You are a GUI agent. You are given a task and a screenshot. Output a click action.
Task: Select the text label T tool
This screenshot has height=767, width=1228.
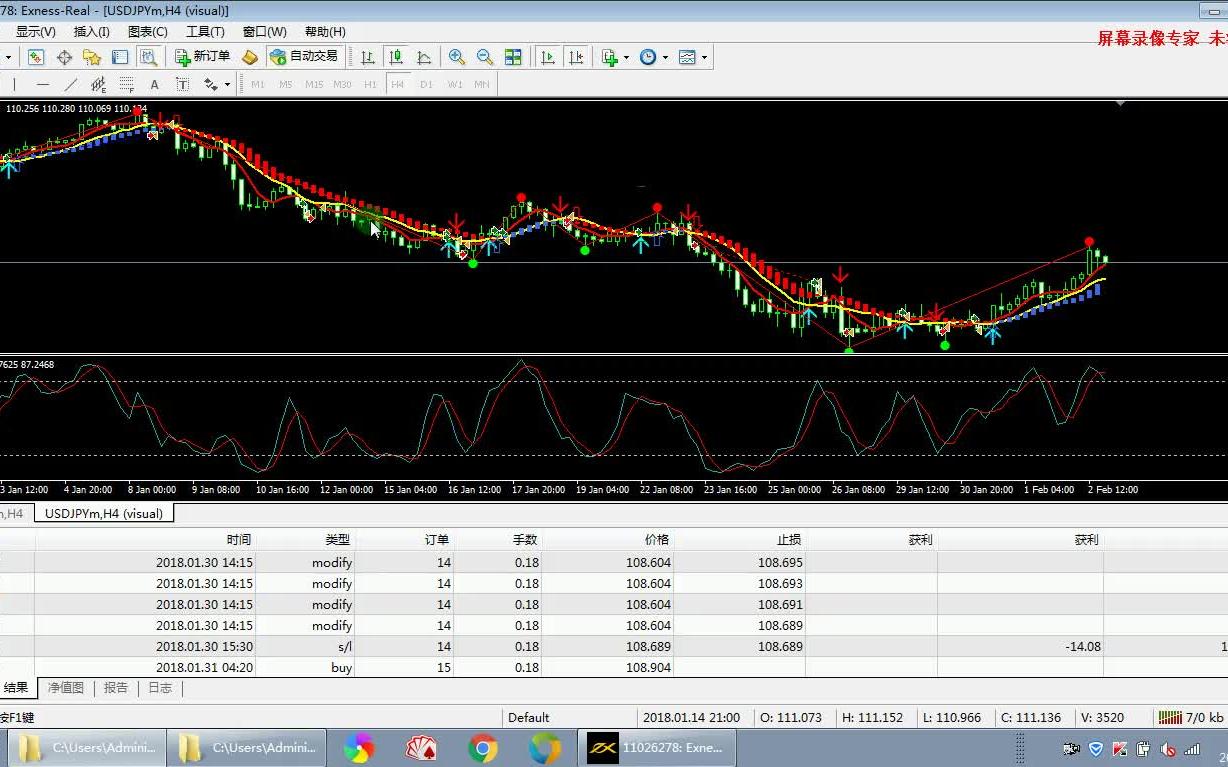pyautogui.click(x=182, y=84)
